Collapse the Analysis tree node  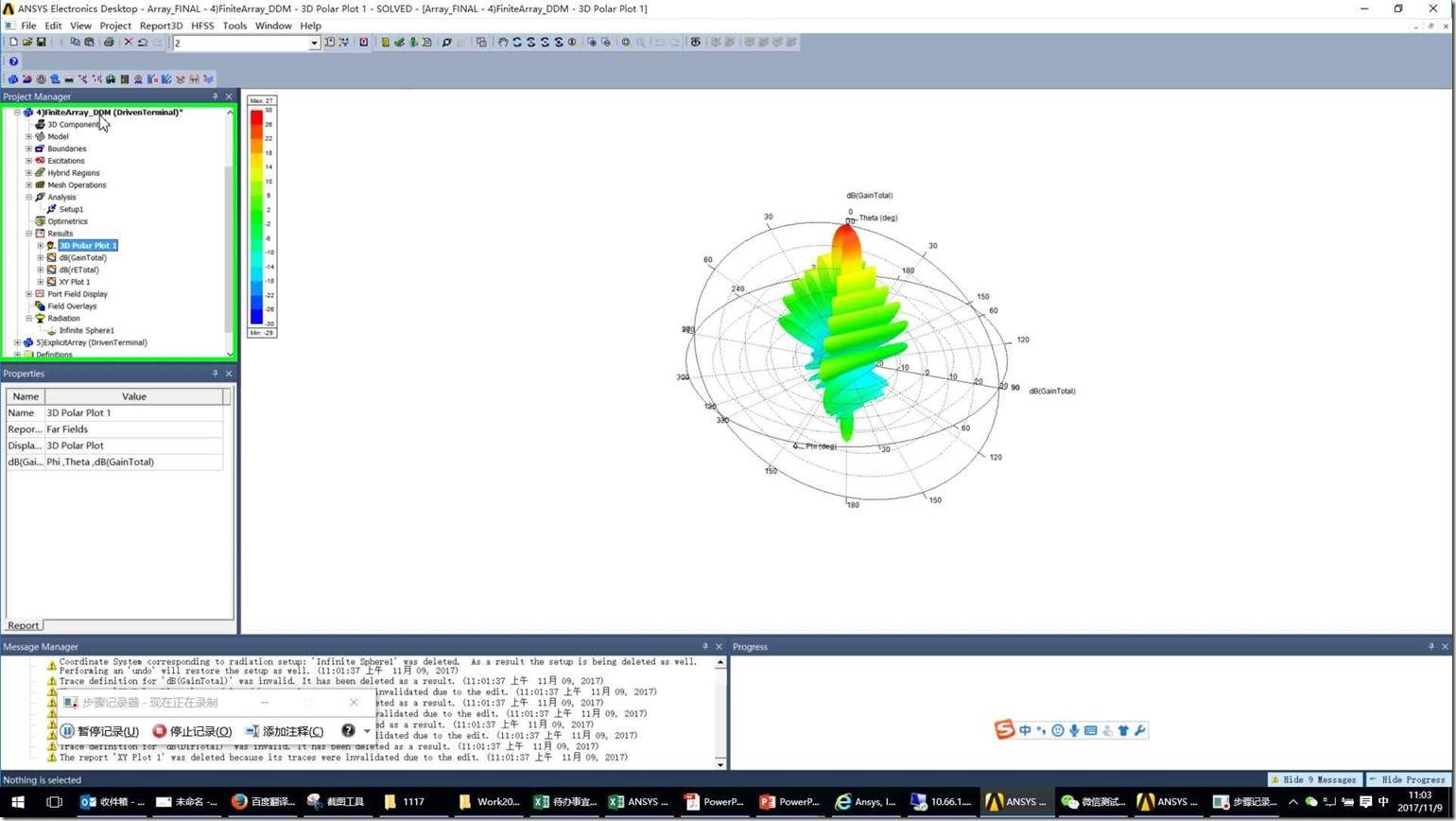(28, 198)
